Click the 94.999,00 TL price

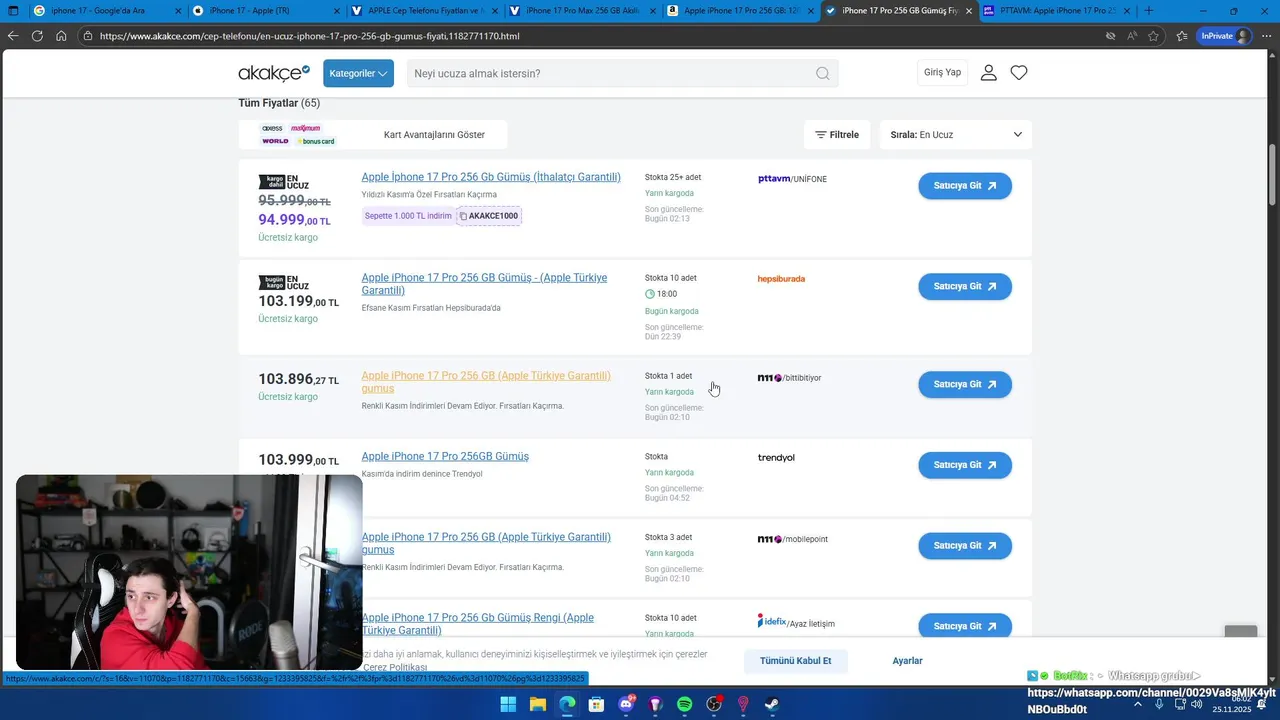[x=295, y=220]
